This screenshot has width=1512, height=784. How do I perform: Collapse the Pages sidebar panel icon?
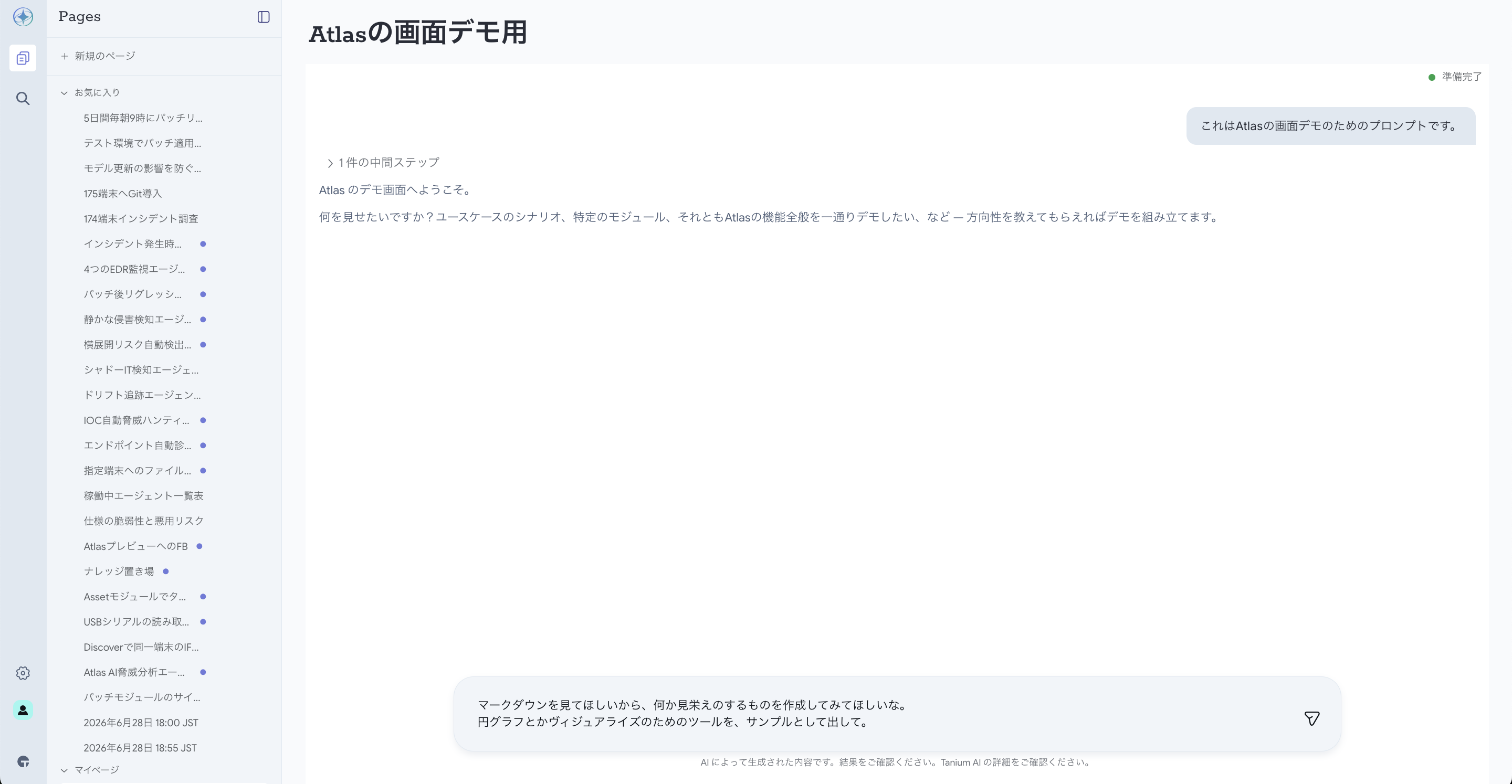tap(264, 17)
